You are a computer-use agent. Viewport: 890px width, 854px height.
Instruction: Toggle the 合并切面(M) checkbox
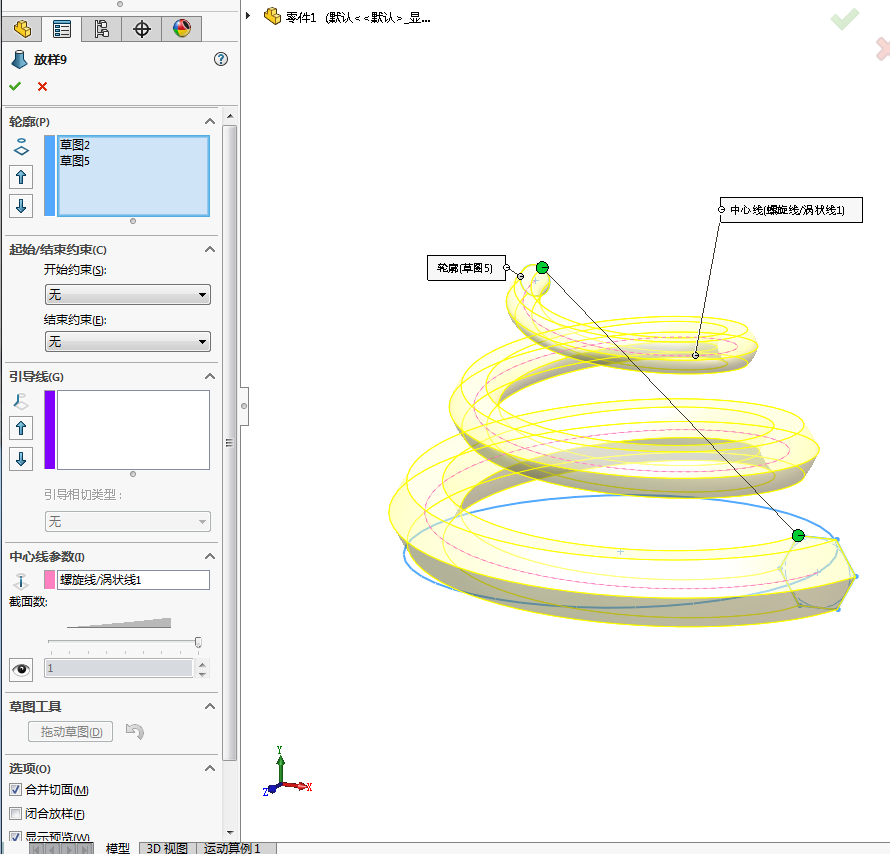[15, 790]
